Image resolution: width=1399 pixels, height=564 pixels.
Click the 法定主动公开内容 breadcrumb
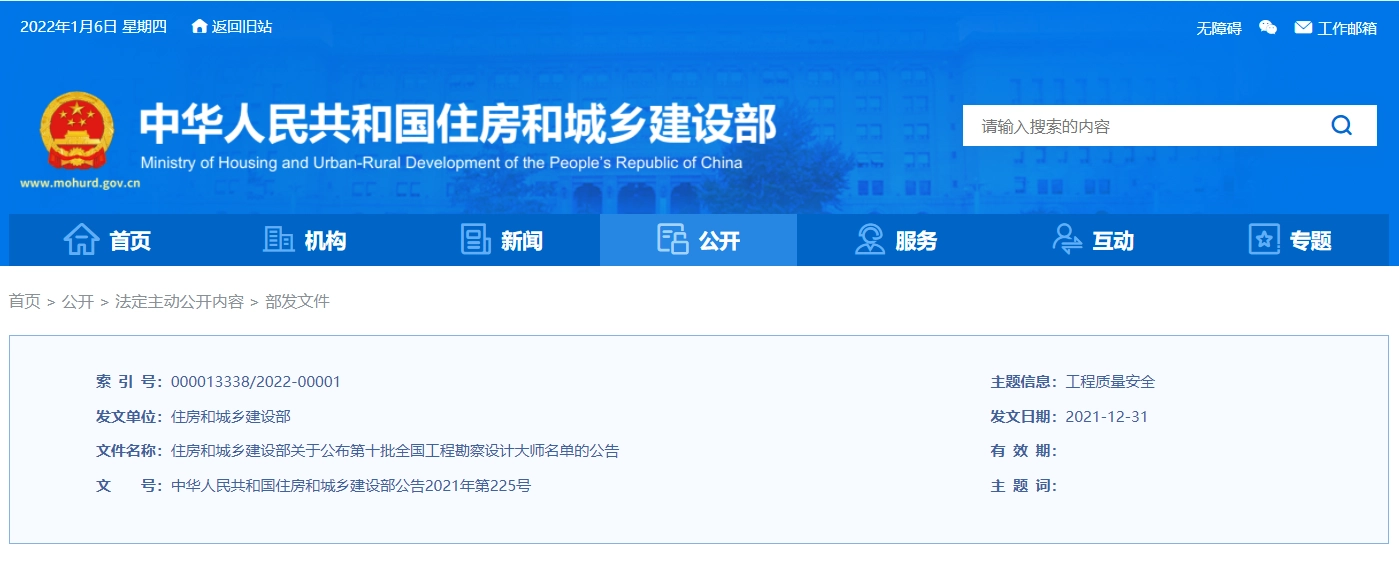pyautogui.click(x=179, y=301)
